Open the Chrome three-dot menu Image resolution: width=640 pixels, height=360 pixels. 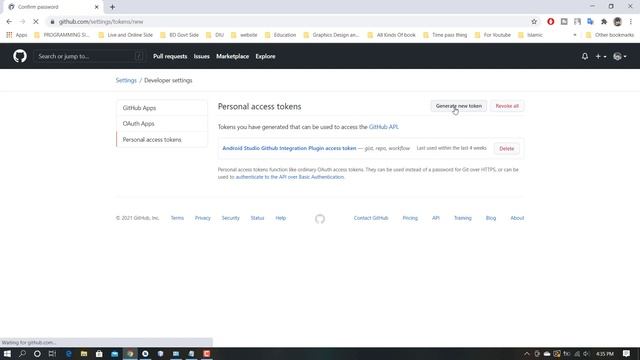pos(631,22)
